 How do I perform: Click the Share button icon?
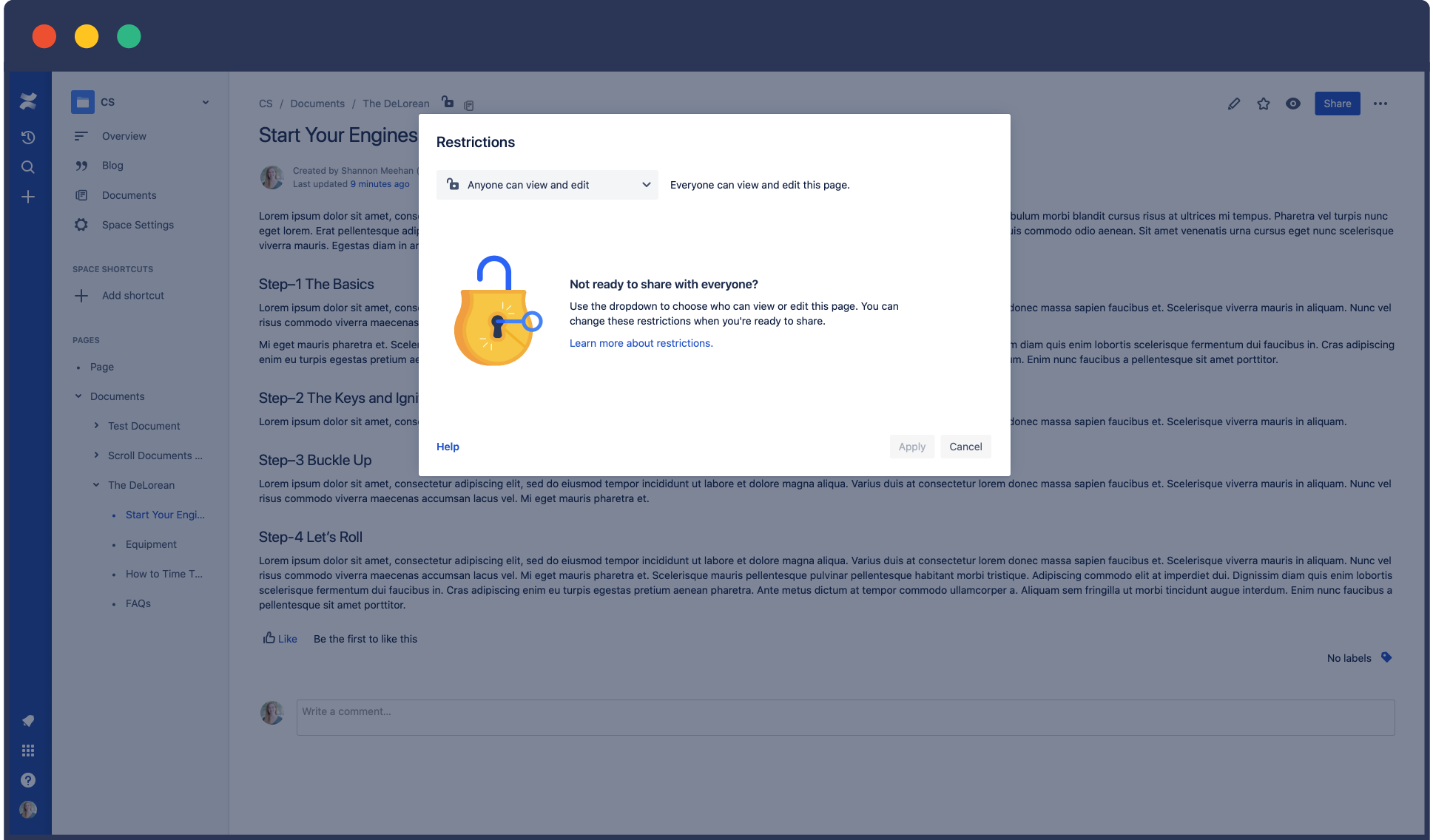pos(1337,103)
